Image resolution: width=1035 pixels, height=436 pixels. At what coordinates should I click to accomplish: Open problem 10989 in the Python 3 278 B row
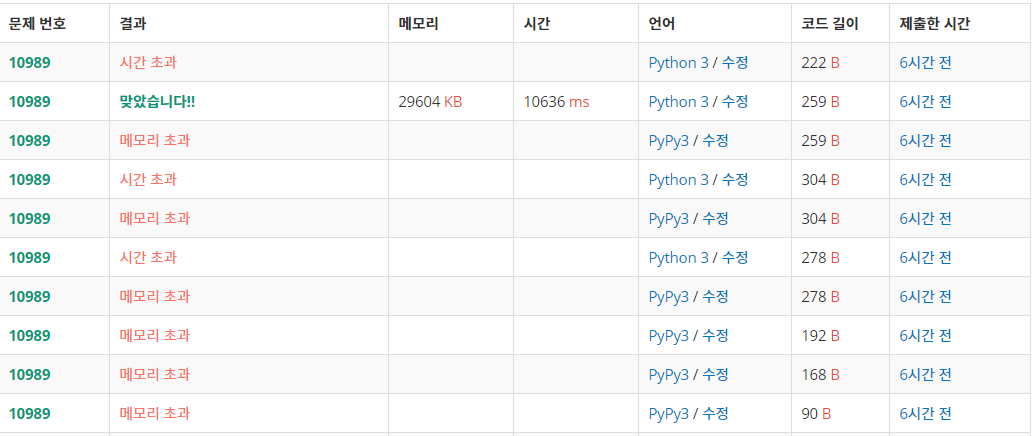point(30,257)
